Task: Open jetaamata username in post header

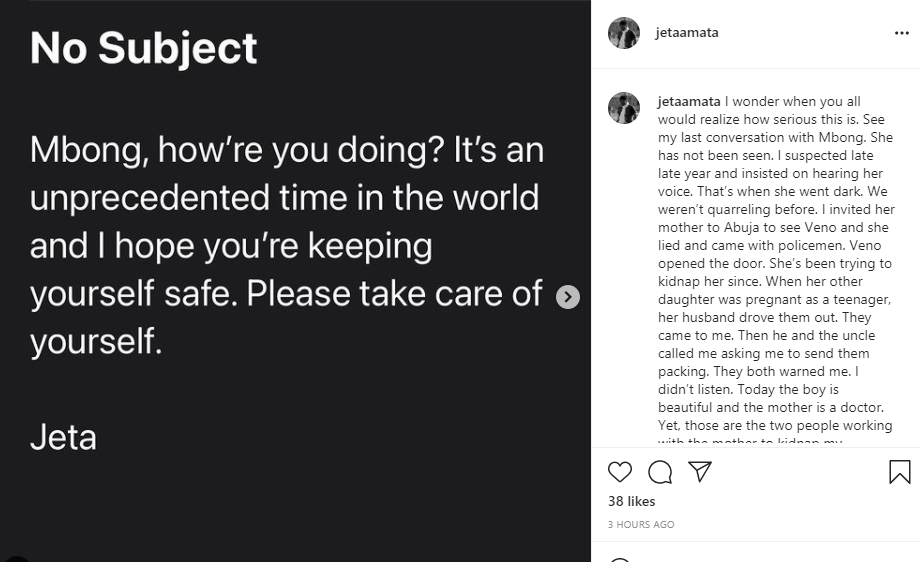Action: [x=687, y=33]
